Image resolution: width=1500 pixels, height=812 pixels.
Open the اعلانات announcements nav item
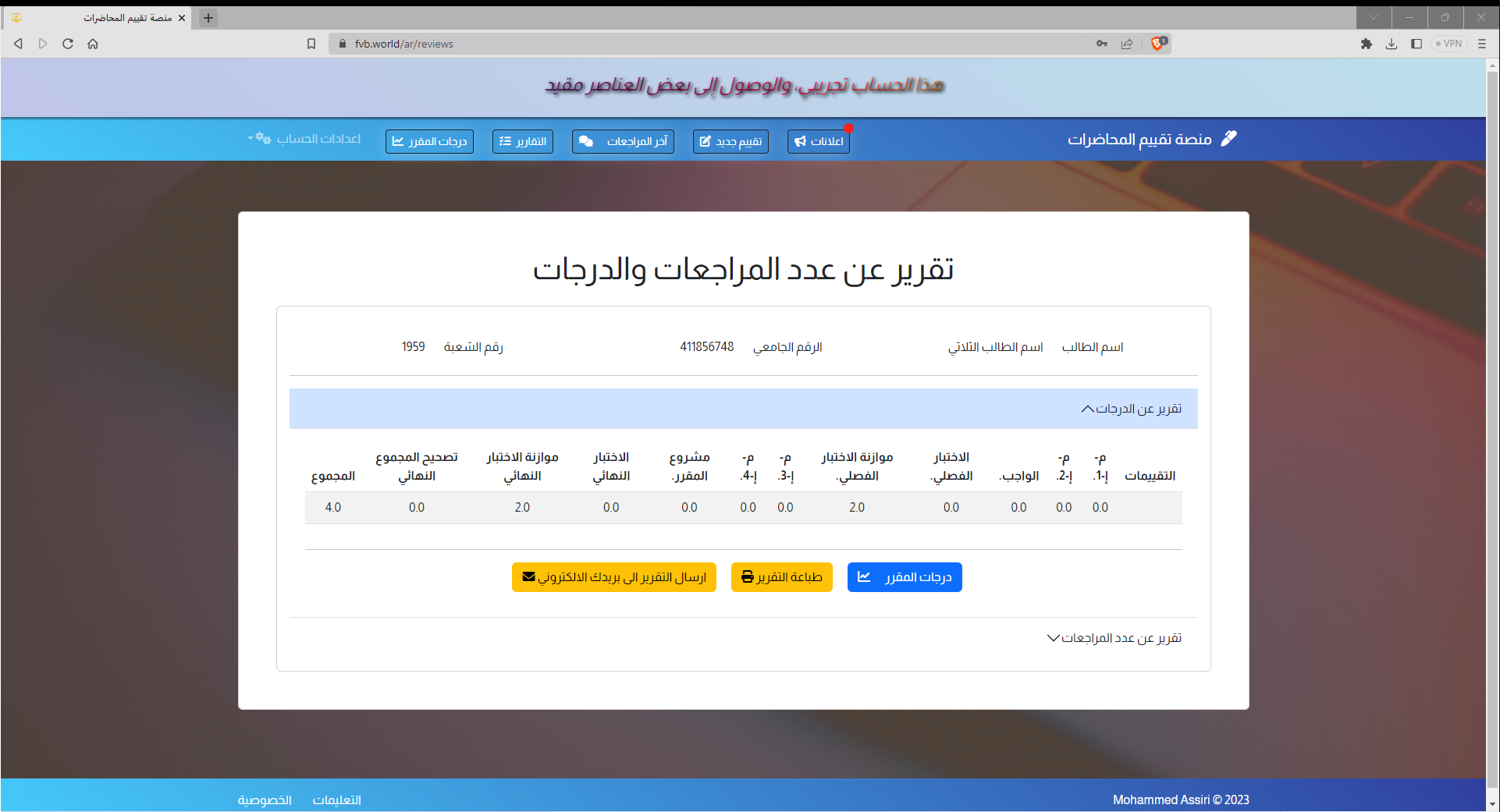click(x=818, y=141)
